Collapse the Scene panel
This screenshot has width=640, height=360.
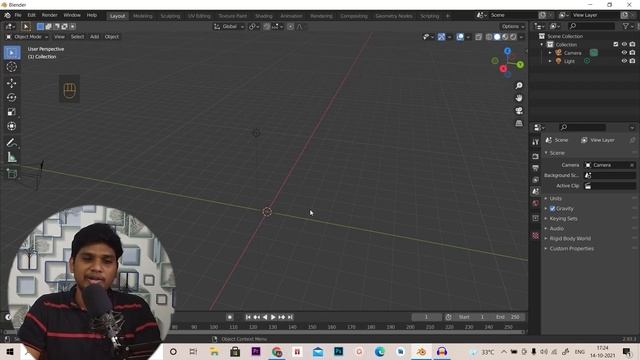[x=557, y=153]
